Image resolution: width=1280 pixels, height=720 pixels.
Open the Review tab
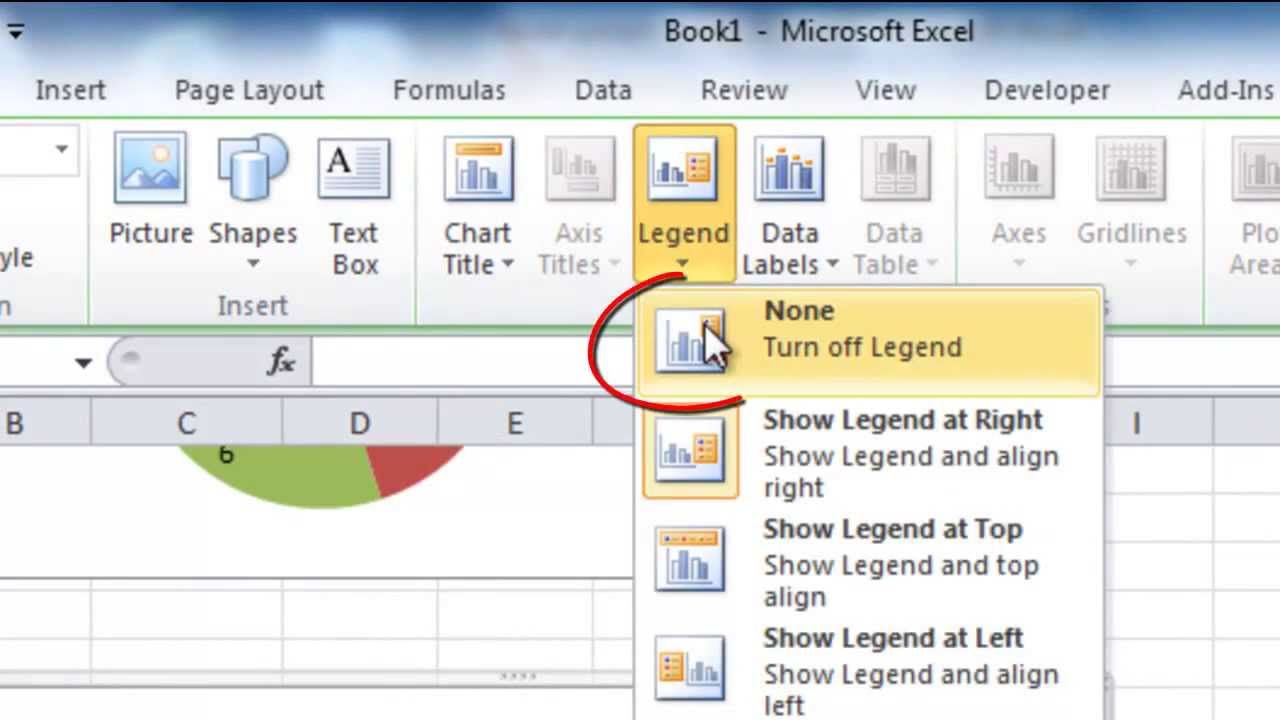(x=744, y=90)
